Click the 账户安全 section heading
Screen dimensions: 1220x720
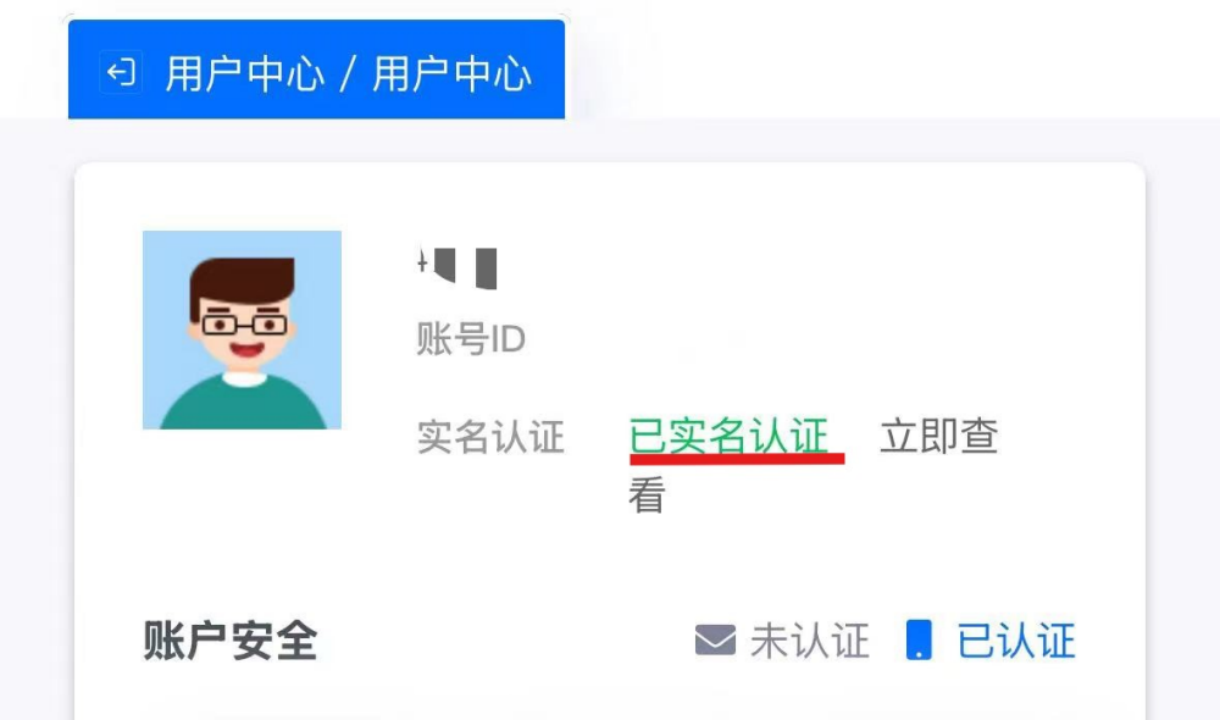(x=230, y=641)
